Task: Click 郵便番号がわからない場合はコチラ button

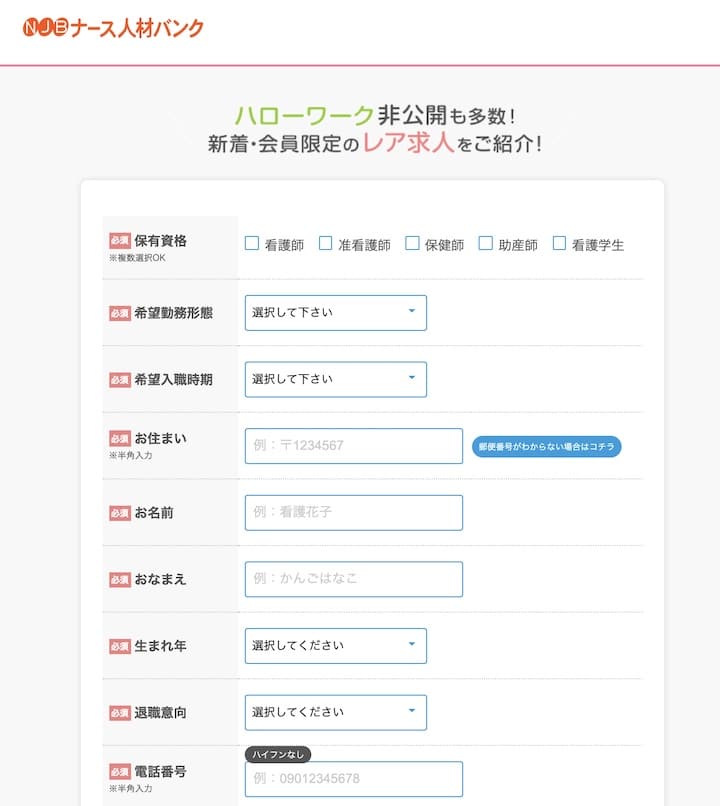Action: click(548, 447)
